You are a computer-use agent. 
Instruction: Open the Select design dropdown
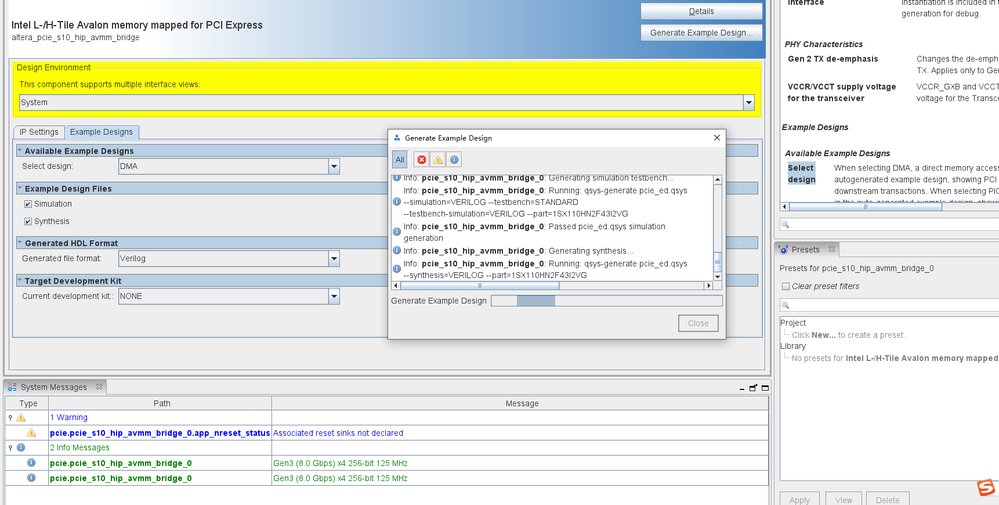[x=334, y=167]
